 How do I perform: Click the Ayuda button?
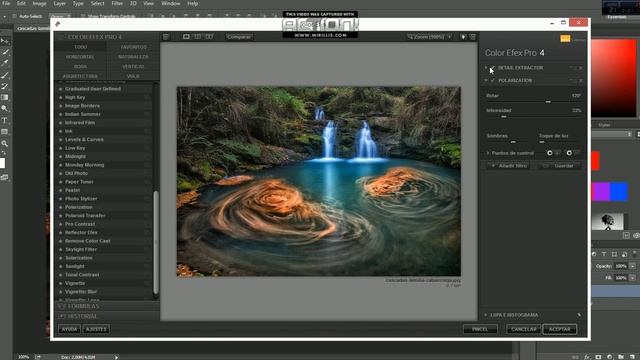[69, 329]
